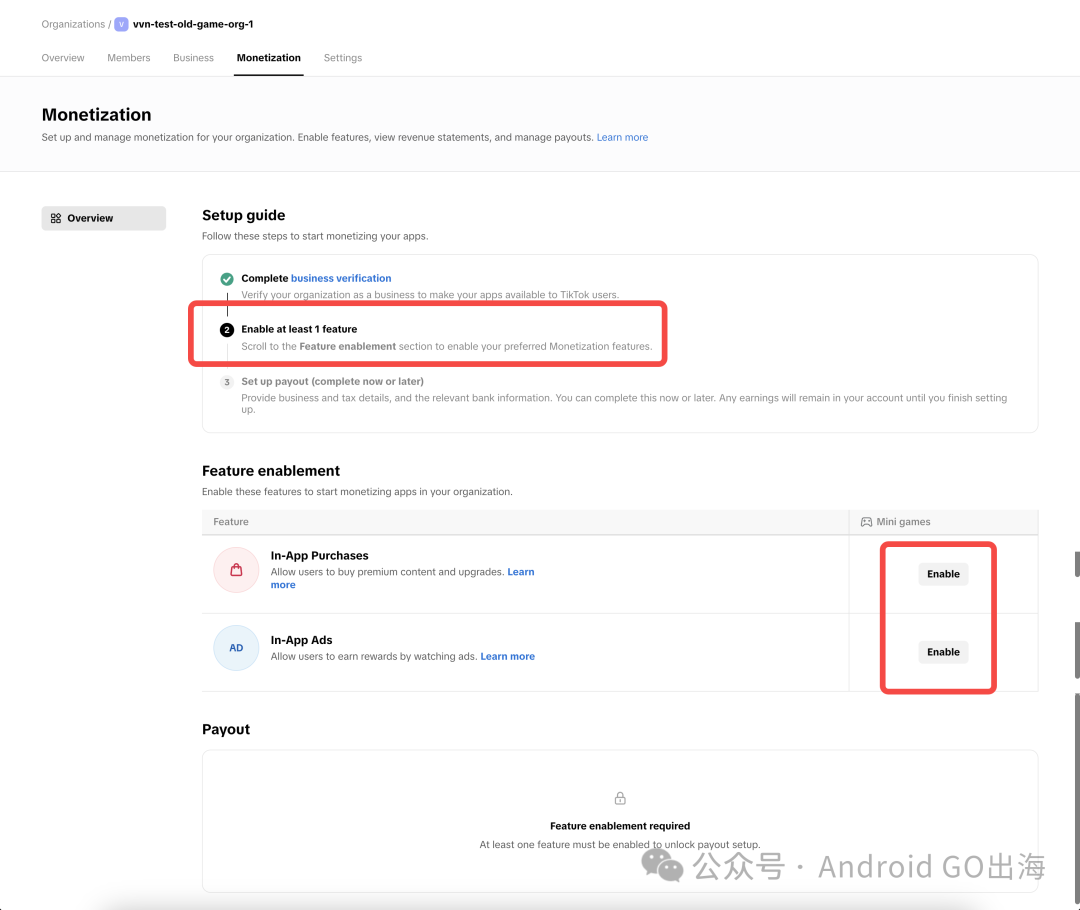
Task: Click the green checkmark beside business verification step
Action: click(227, 279)
